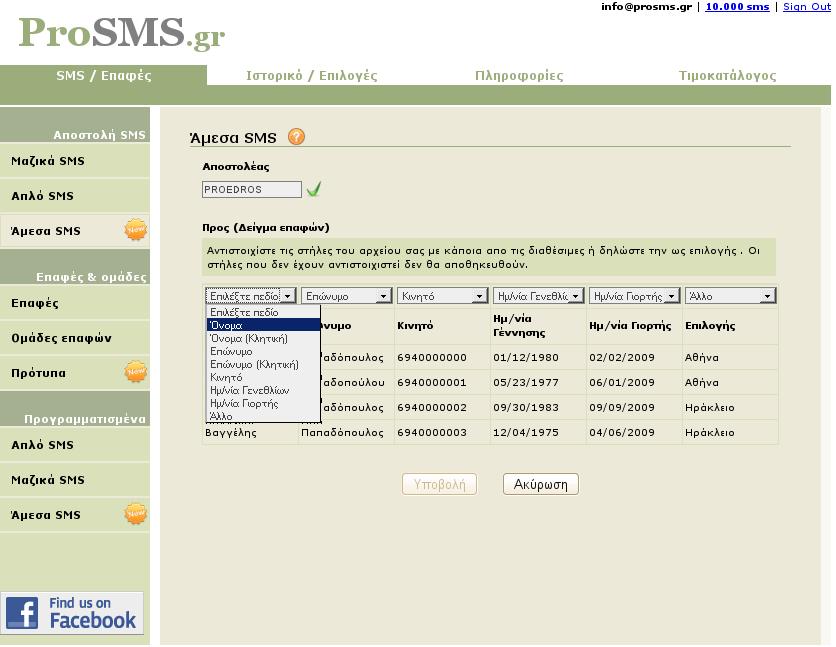The height and width of the screenshot is (647, 836).
Task: Open Πρότυπα in sidebar
Action: [75, 373]
